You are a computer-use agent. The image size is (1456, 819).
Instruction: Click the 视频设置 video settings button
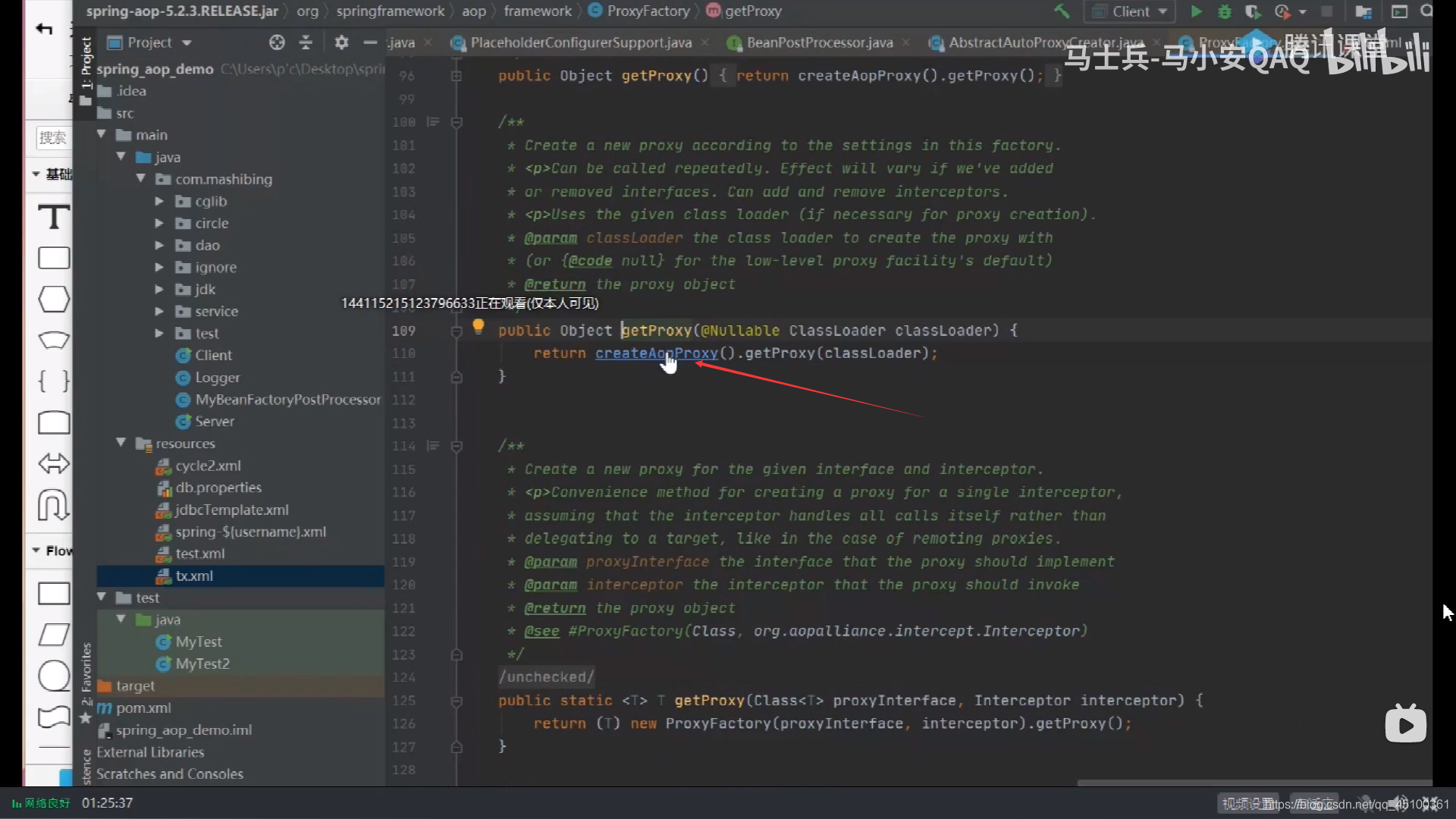[1248, 804]
